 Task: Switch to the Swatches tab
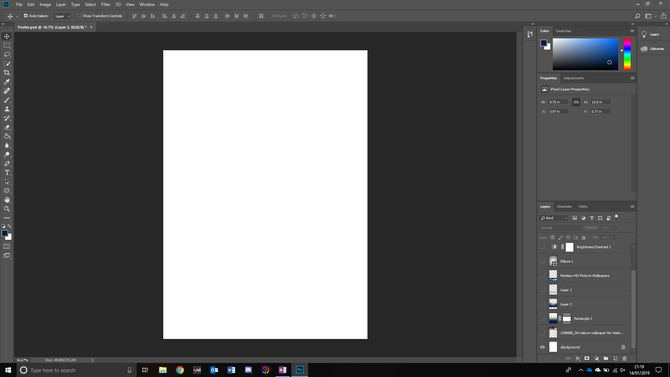pos(563,31)
